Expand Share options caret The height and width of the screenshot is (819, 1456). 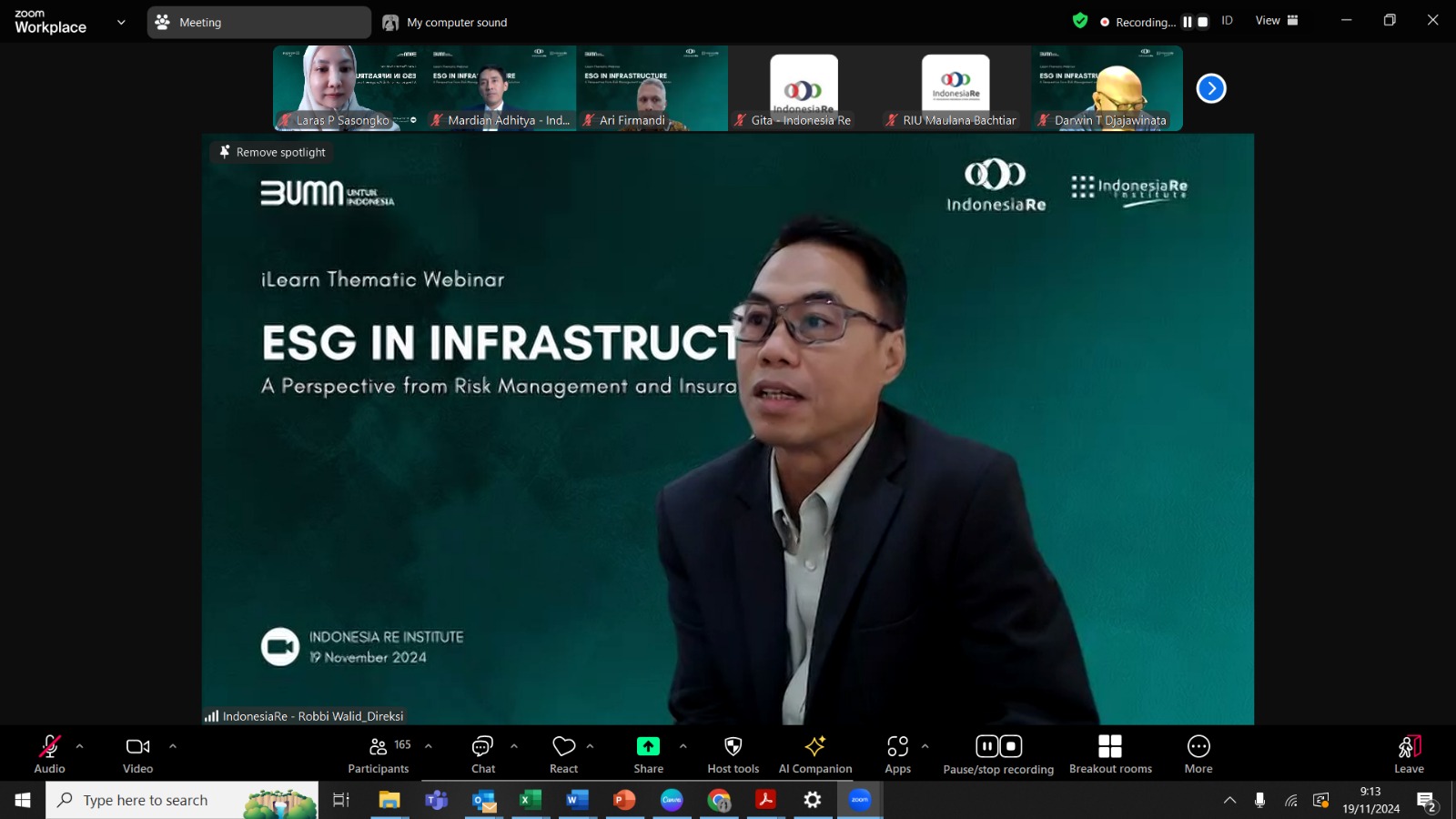[683, 746]
